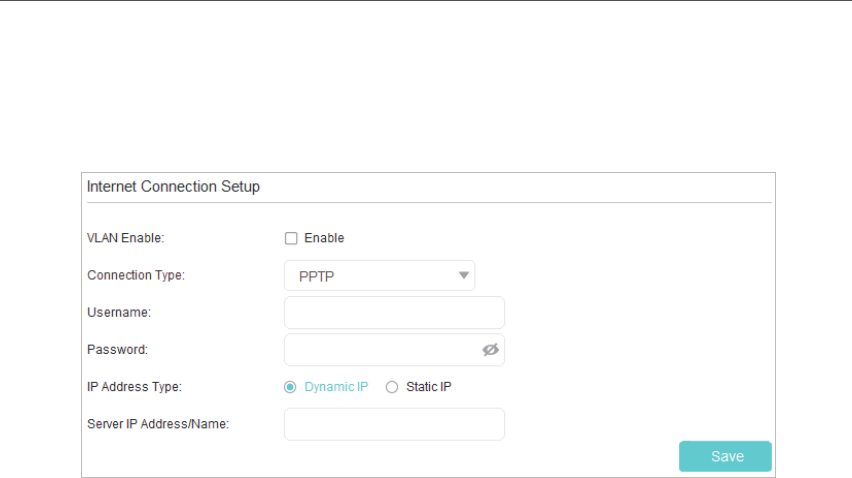
Task: Focus the Username input field
Action: coord(394,312)
